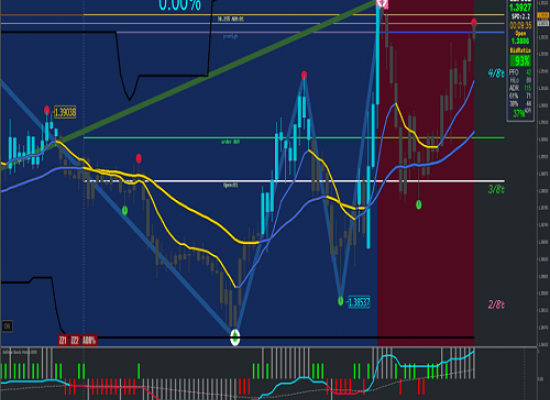Click the red swing-high dot beside the 1.39038 label
Screen dimensions: 550x400
click(x=47, y=111)
